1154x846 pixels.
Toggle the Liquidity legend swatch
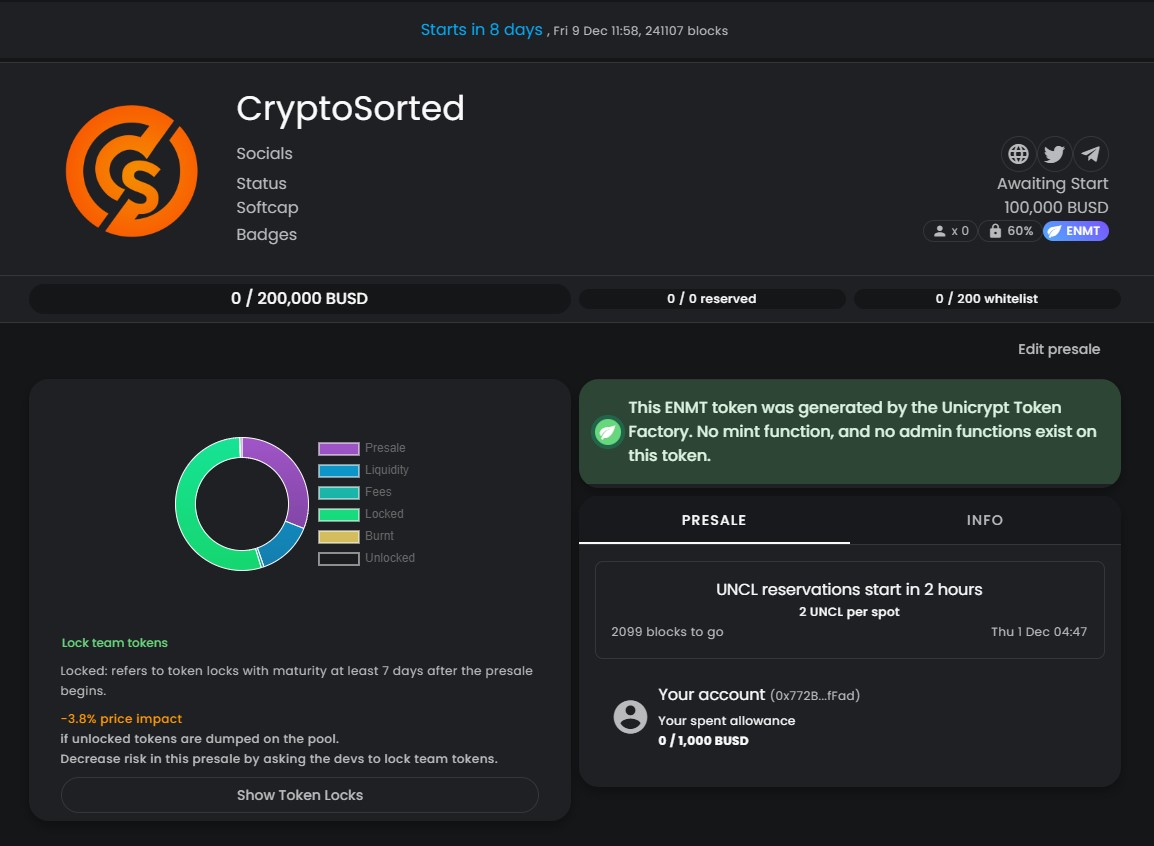click(339, 470)
